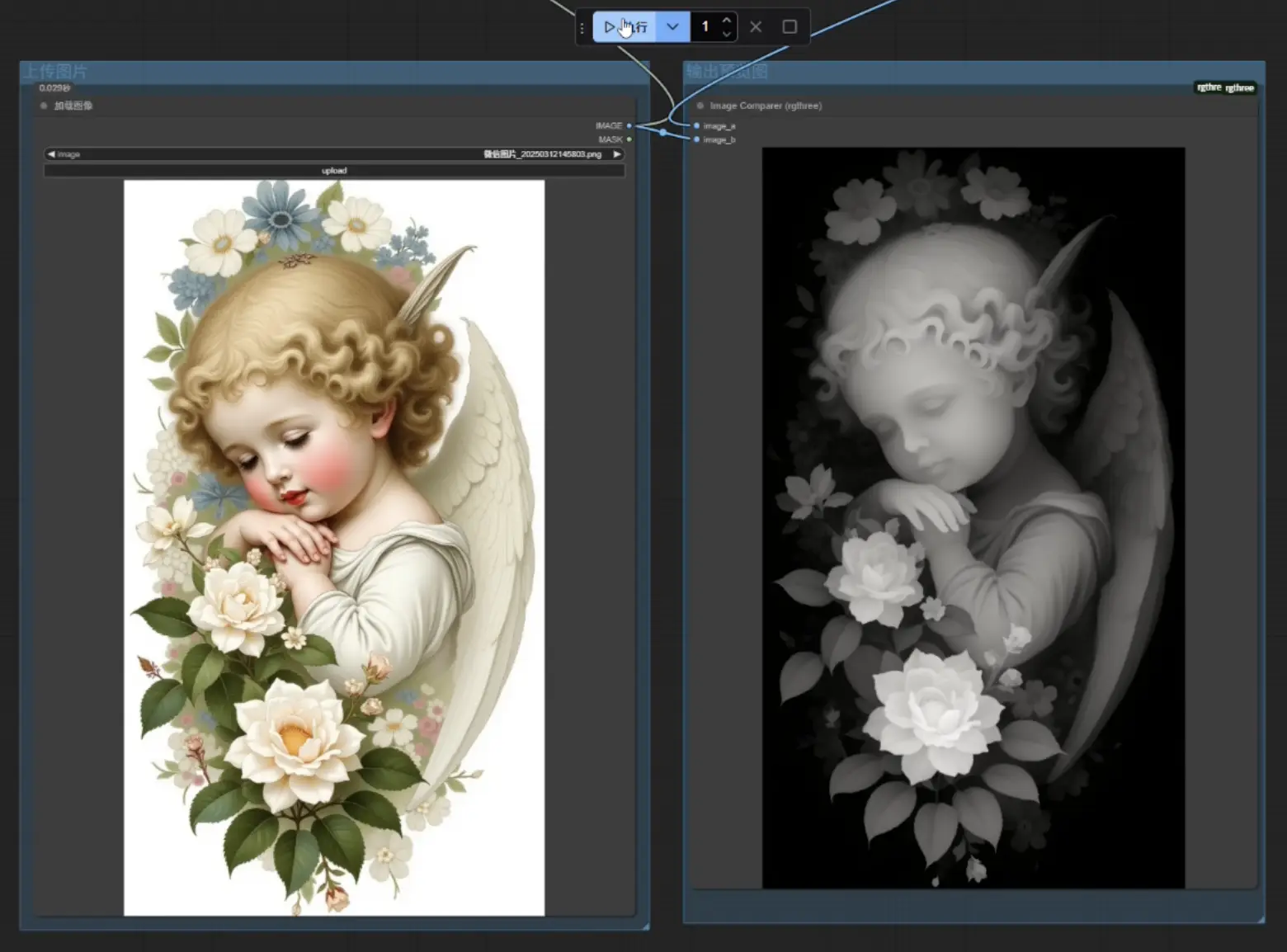Click the batch count number field

click(705, 27)
